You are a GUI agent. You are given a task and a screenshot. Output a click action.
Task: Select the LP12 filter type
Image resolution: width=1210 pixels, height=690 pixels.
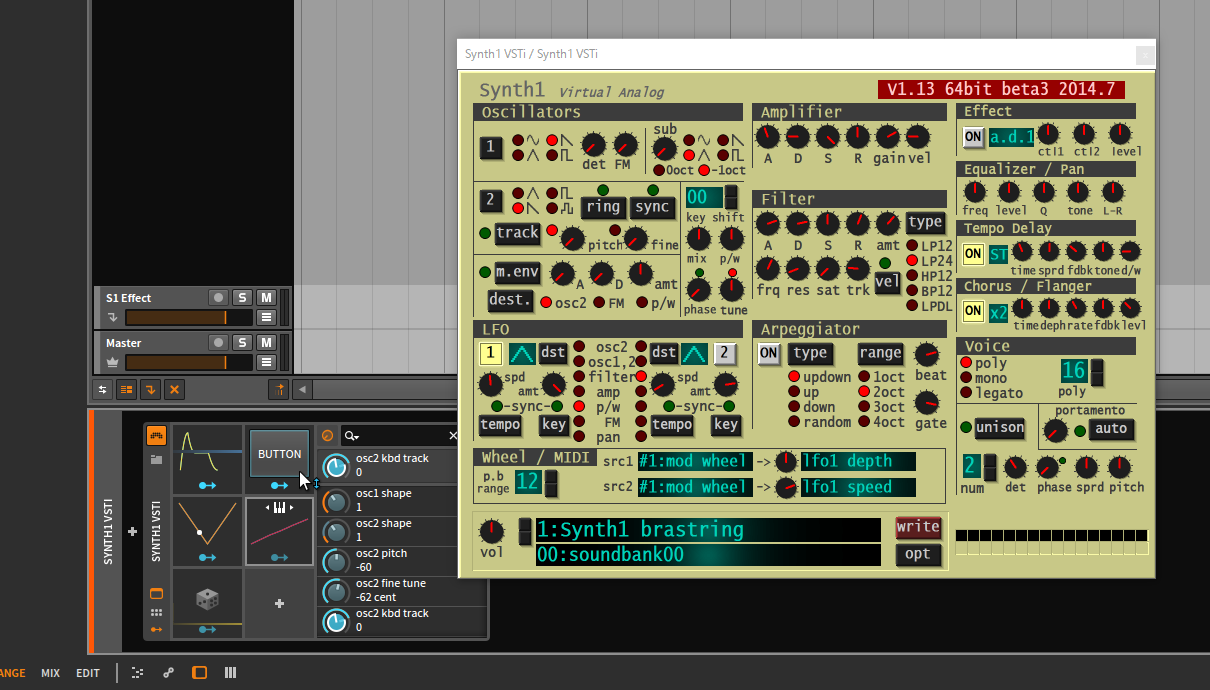tap(912, 245)
